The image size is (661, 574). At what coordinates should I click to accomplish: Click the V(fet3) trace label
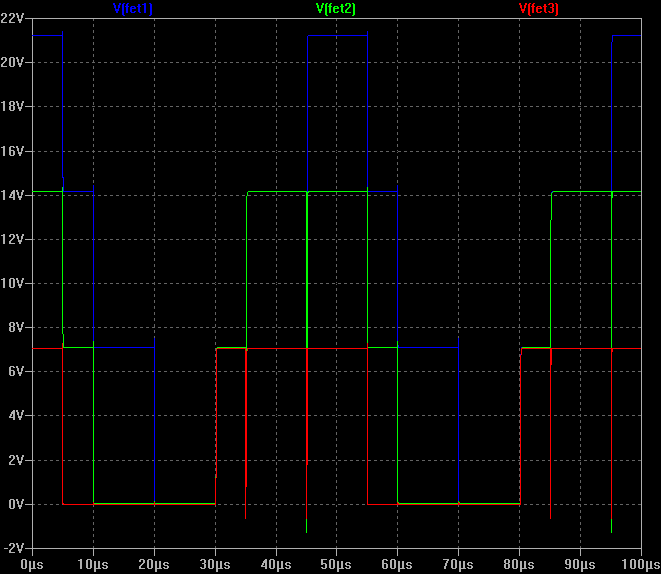[538, 8]
